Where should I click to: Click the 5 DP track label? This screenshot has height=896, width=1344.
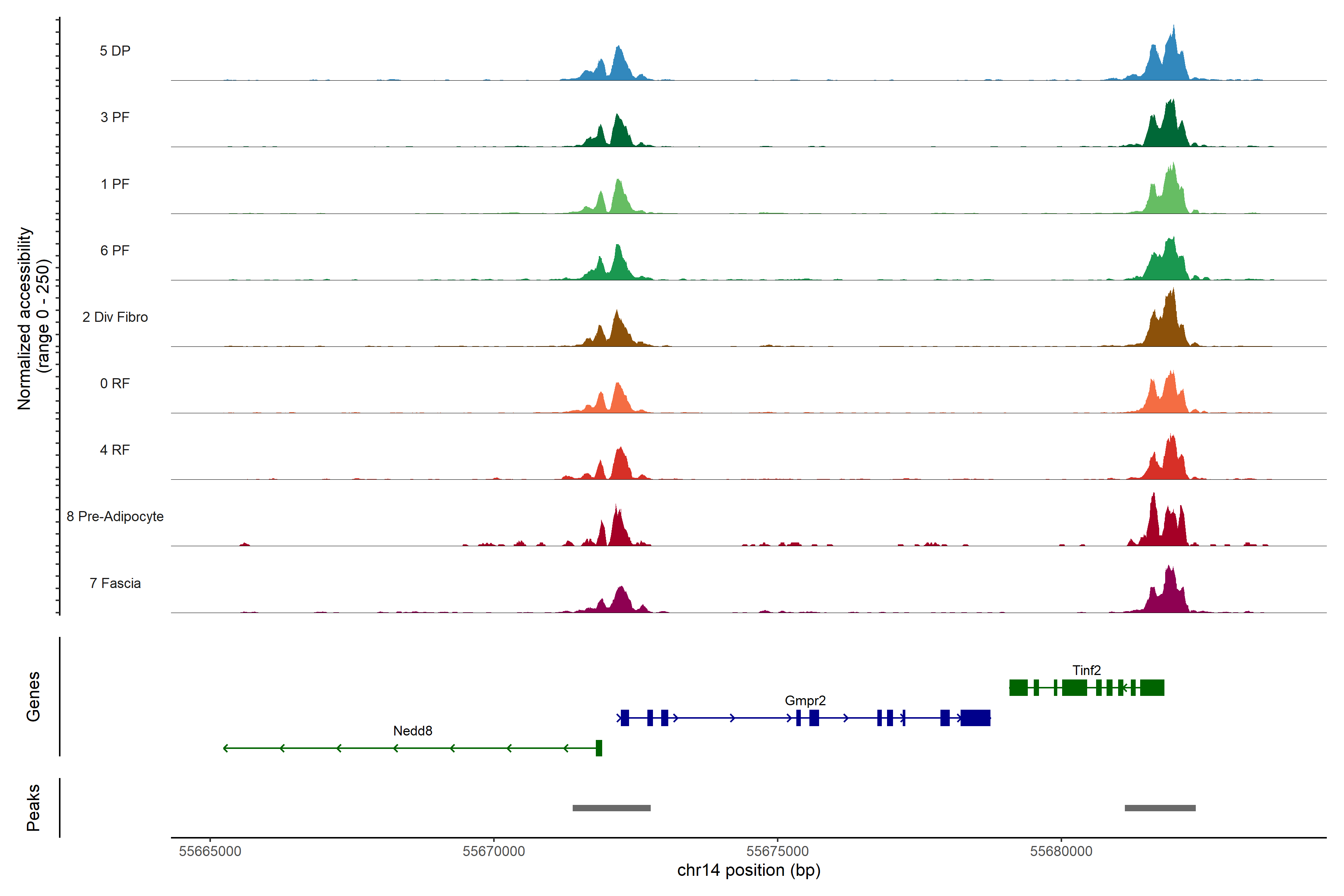(115, 51)
